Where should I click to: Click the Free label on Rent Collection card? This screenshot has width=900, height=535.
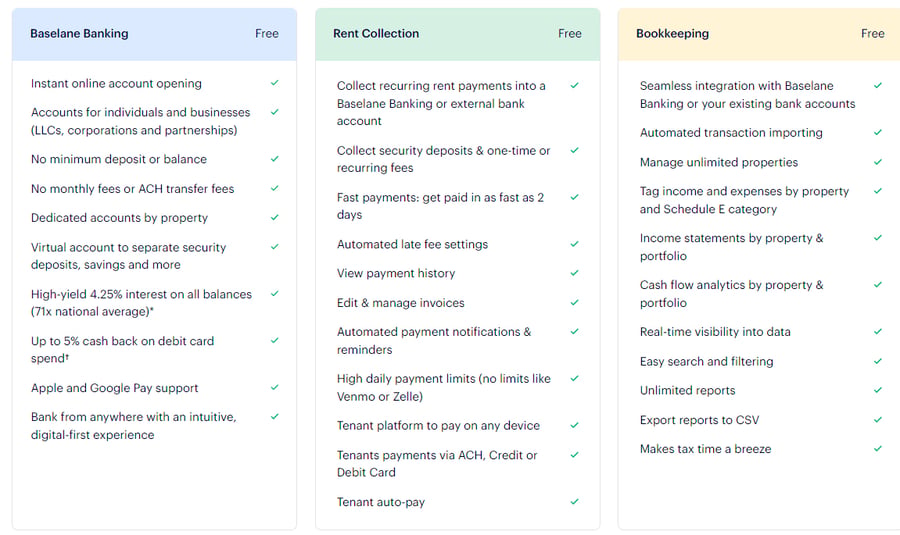point(570,33)
